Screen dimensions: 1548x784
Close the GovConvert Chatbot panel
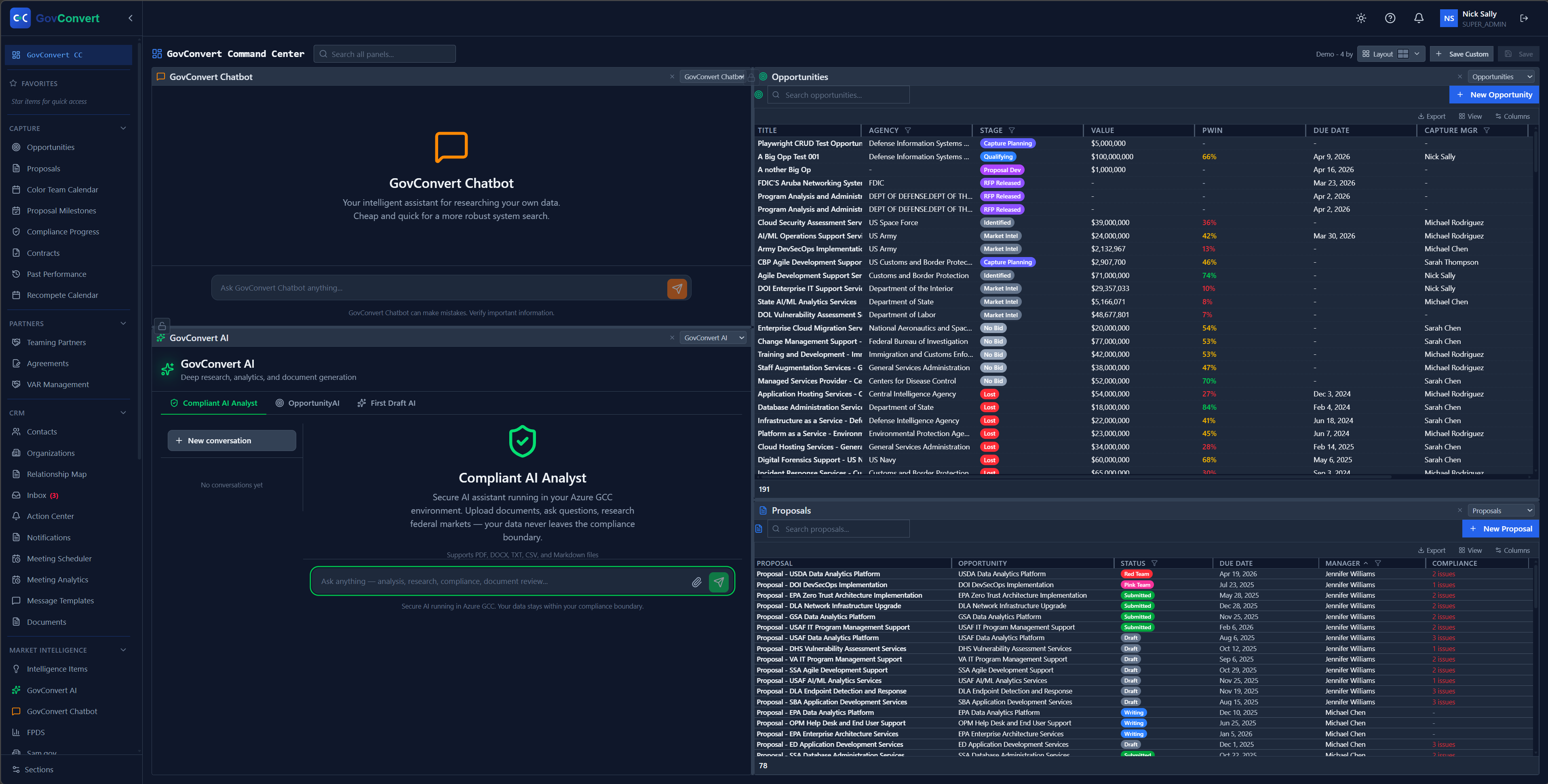tap(672, 77)
